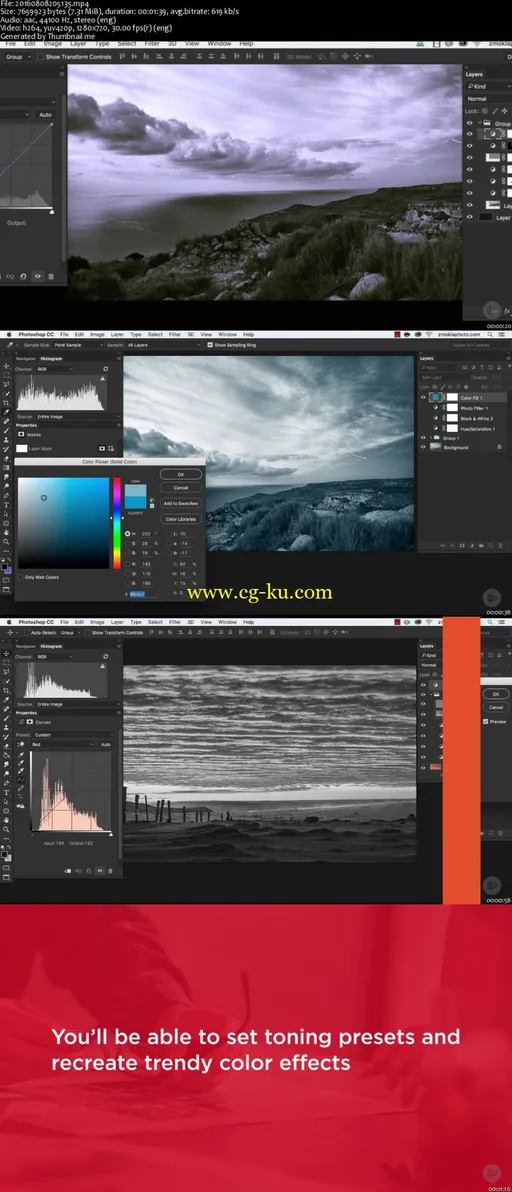
Task: Open Source Entire Image dropdown, Color Picker frame
Action: [x=78, y=417]
